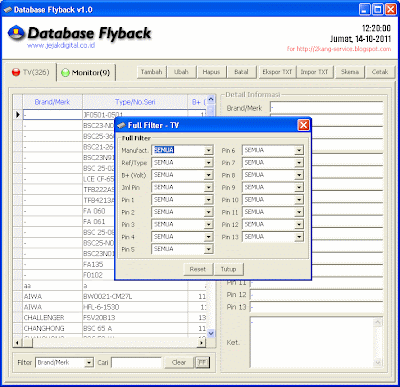The image size is (400, 387).
Task: Click the table scroll up arrow
Action: [211, 99]
